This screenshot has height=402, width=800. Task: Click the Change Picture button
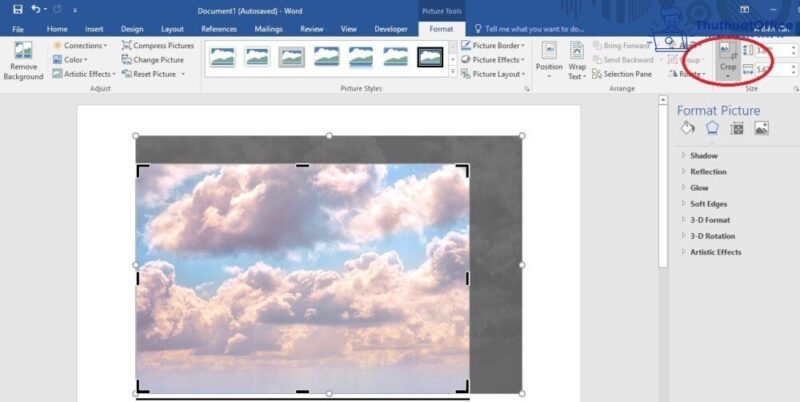[153, 60]
